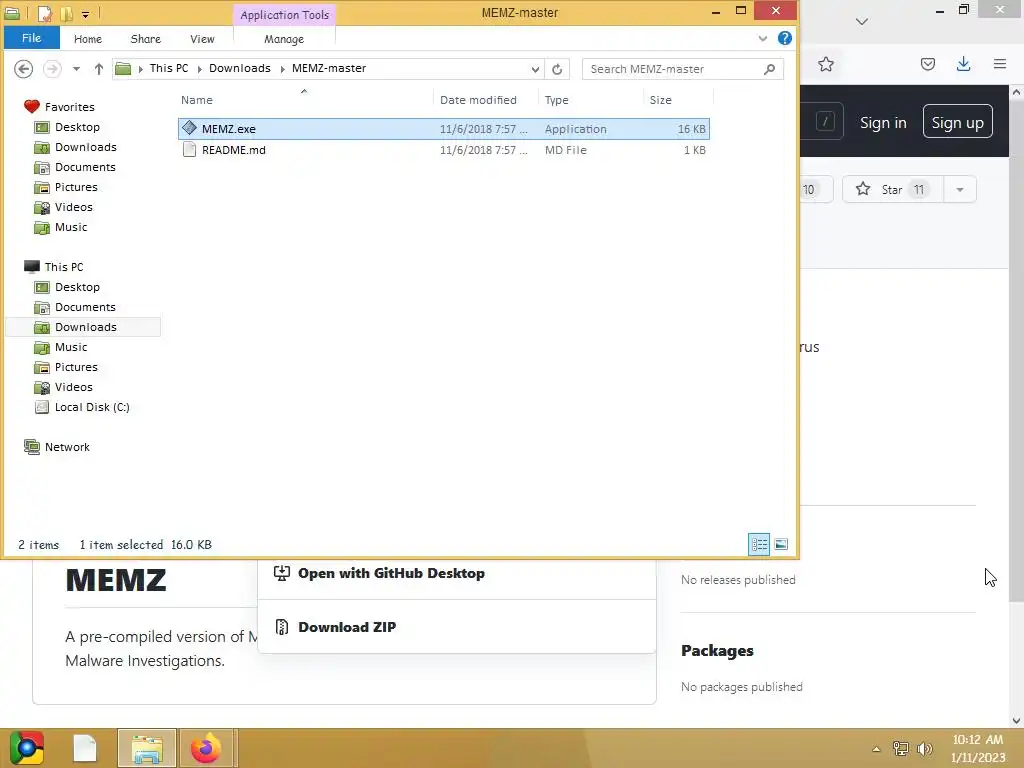Click 'MEMZ-master' breadcrumb in address bar
This screenshot has height=768, width=1024.
coord(328,68)
